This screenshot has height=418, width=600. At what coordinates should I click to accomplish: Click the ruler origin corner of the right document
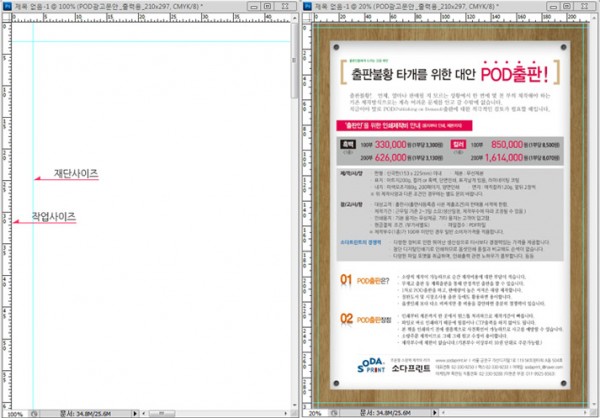click(306, 18)
